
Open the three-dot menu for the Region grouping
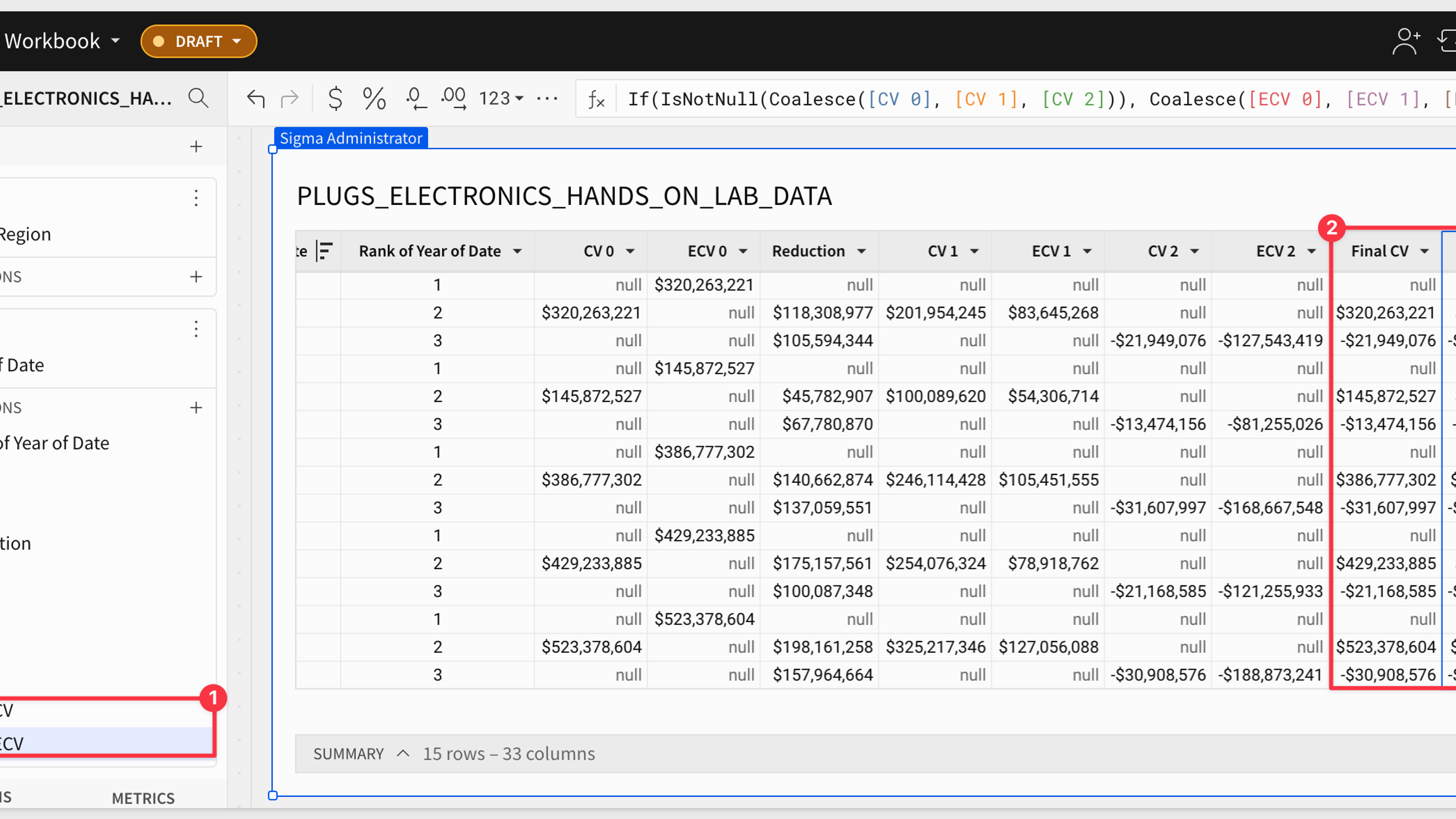click(x=196, y=198)
